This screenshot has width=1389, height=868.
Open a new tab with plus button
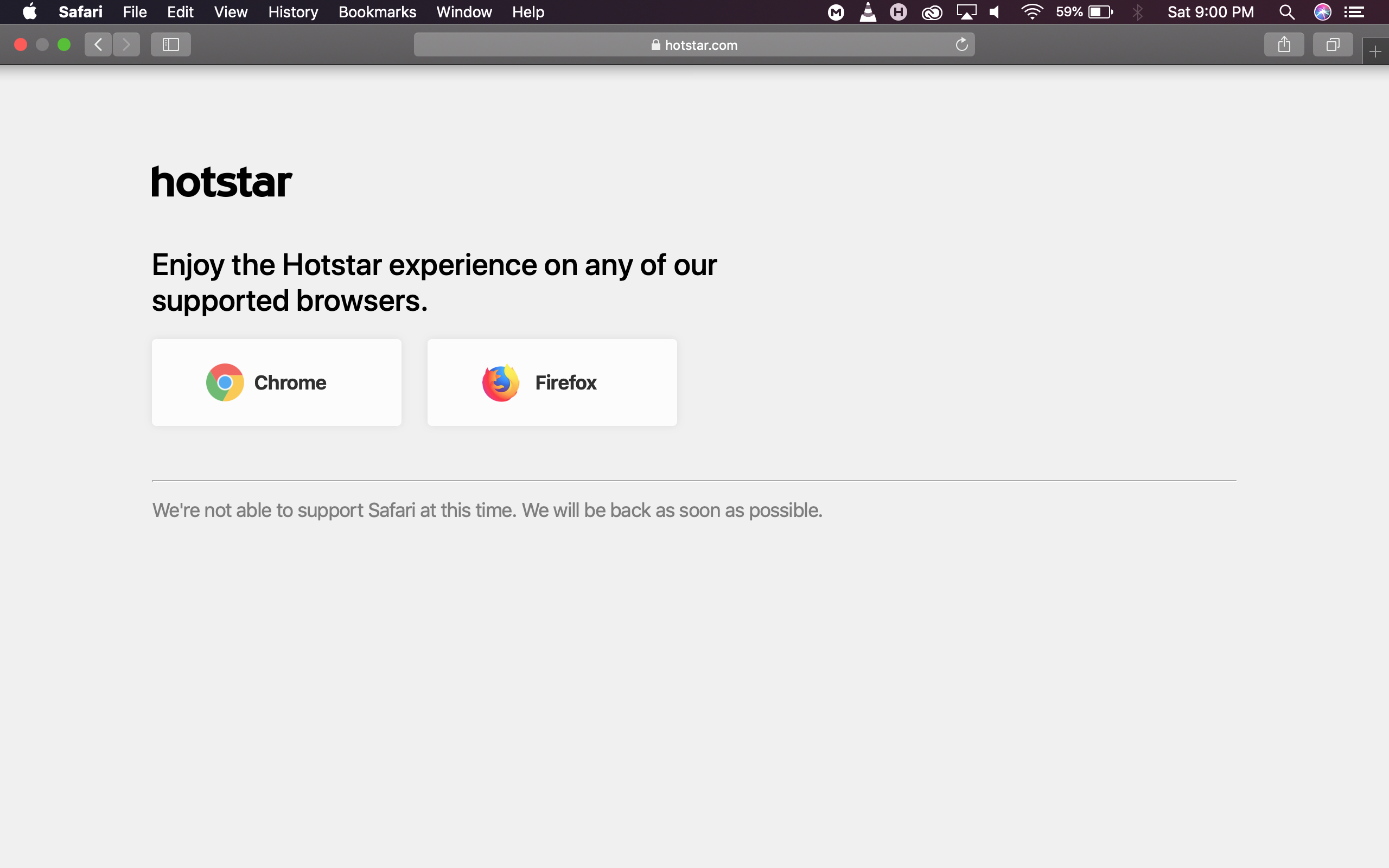click(1375, 52)
